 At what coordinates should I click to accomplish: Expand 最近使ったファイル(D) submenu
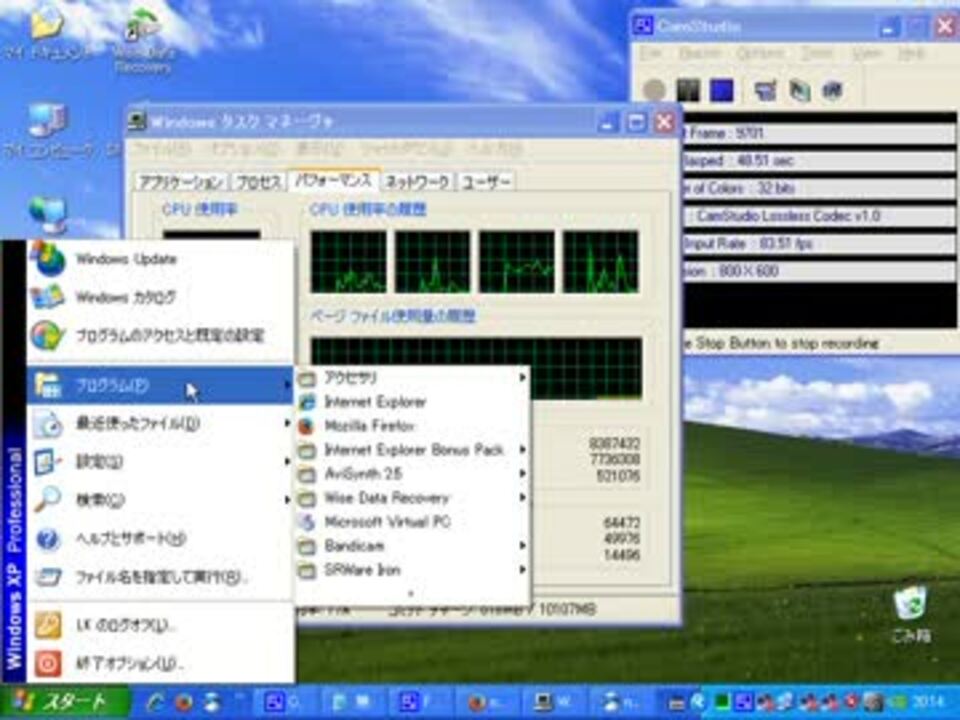(x=160, y=423)
